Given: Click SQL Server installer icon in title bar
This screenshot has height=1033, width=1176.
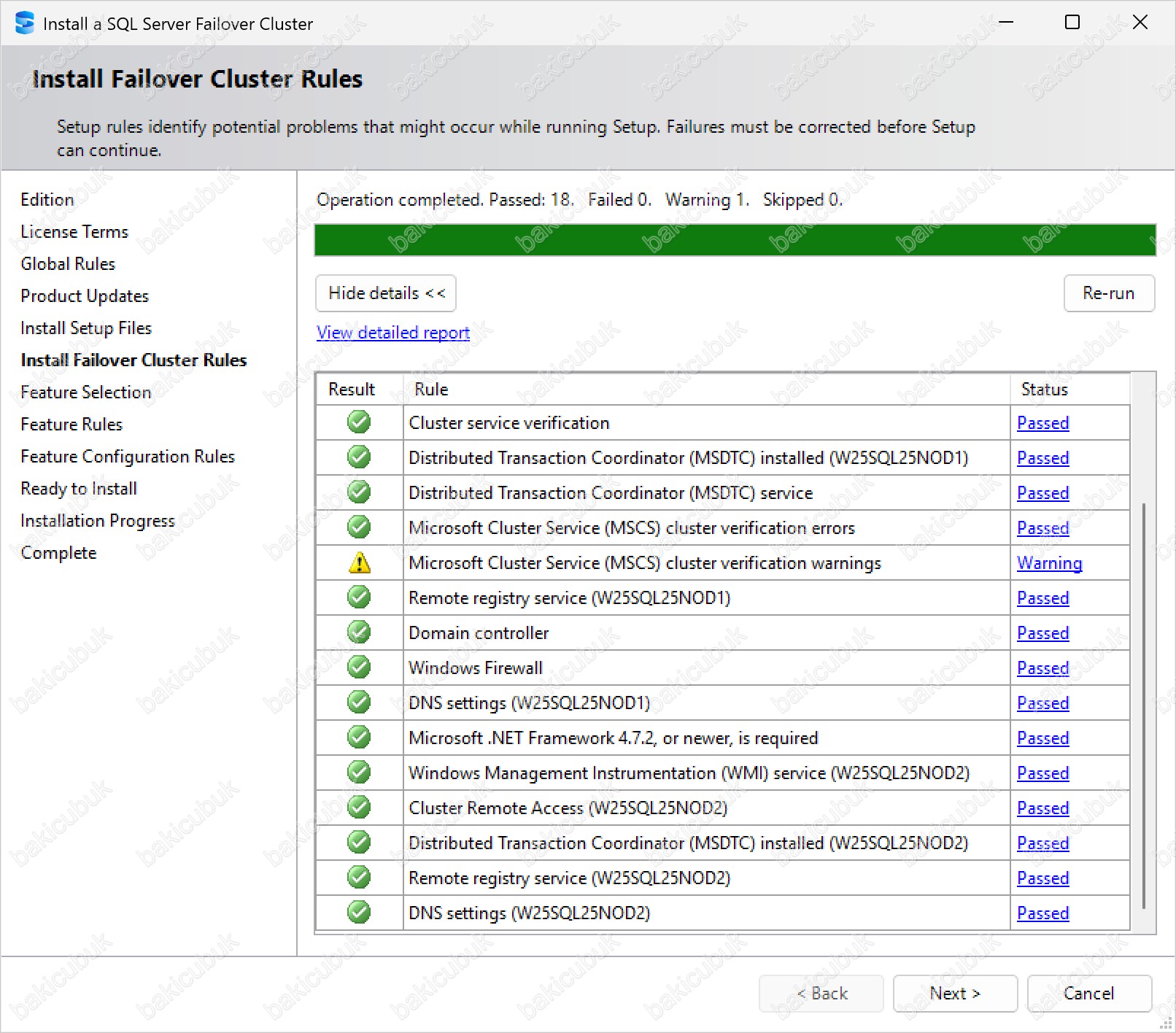Looking at the screenshot, I should click(x=25, y=23).
